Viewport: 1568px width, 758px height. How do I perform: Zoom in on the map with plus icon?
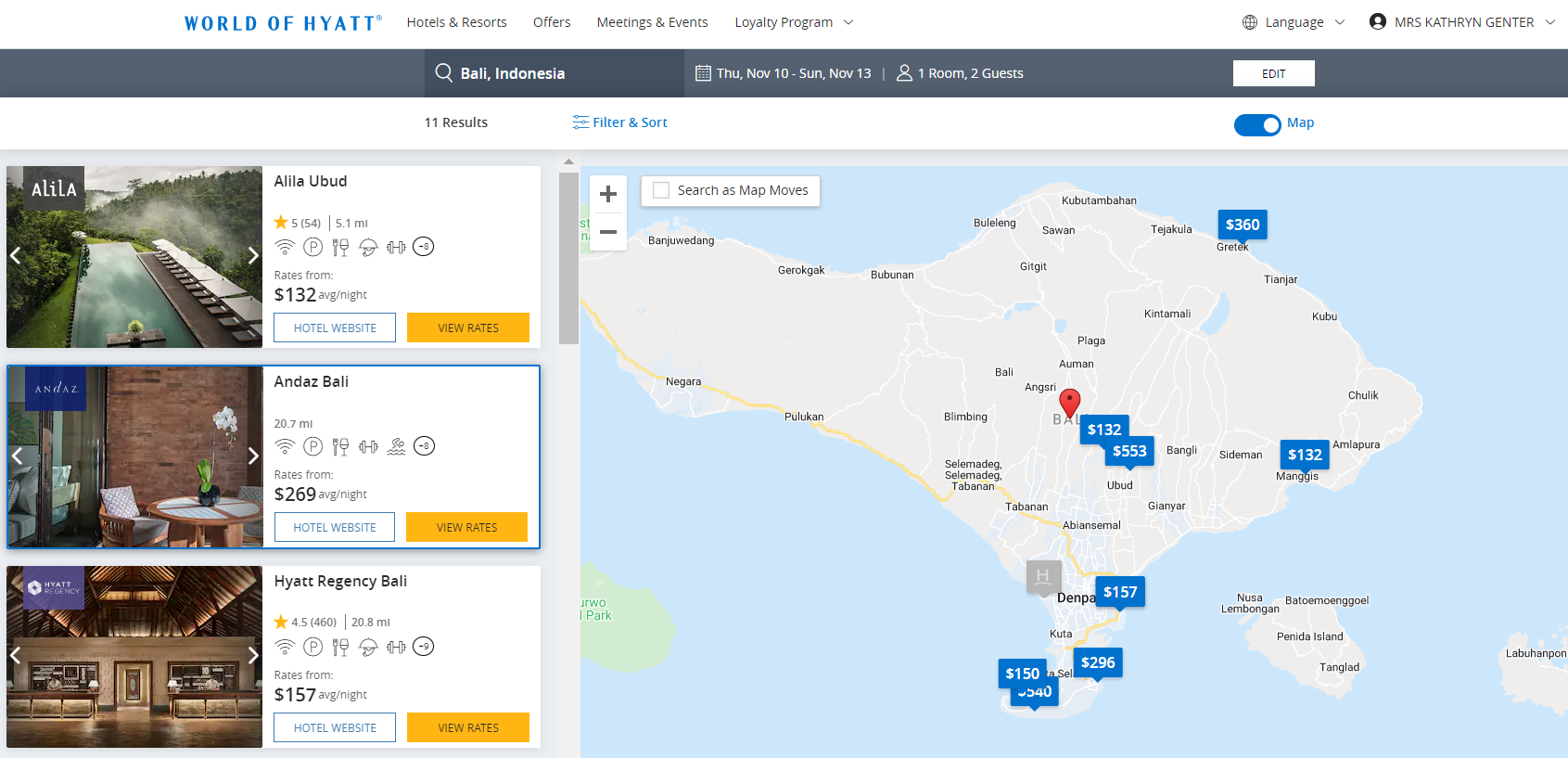coord(608,194)
